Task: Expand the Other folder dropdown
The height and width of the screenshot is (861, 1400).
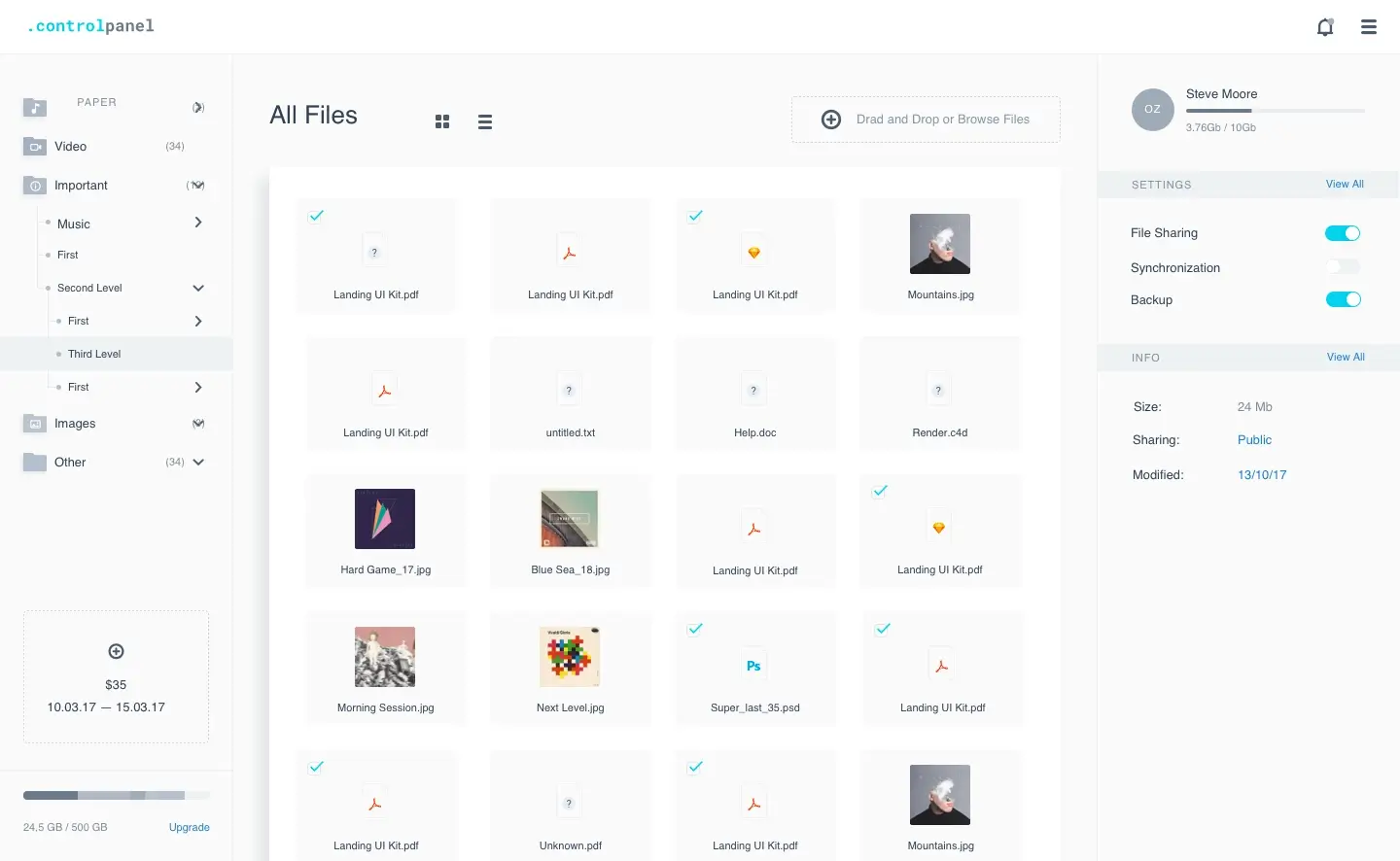Action: click(198, 463)
